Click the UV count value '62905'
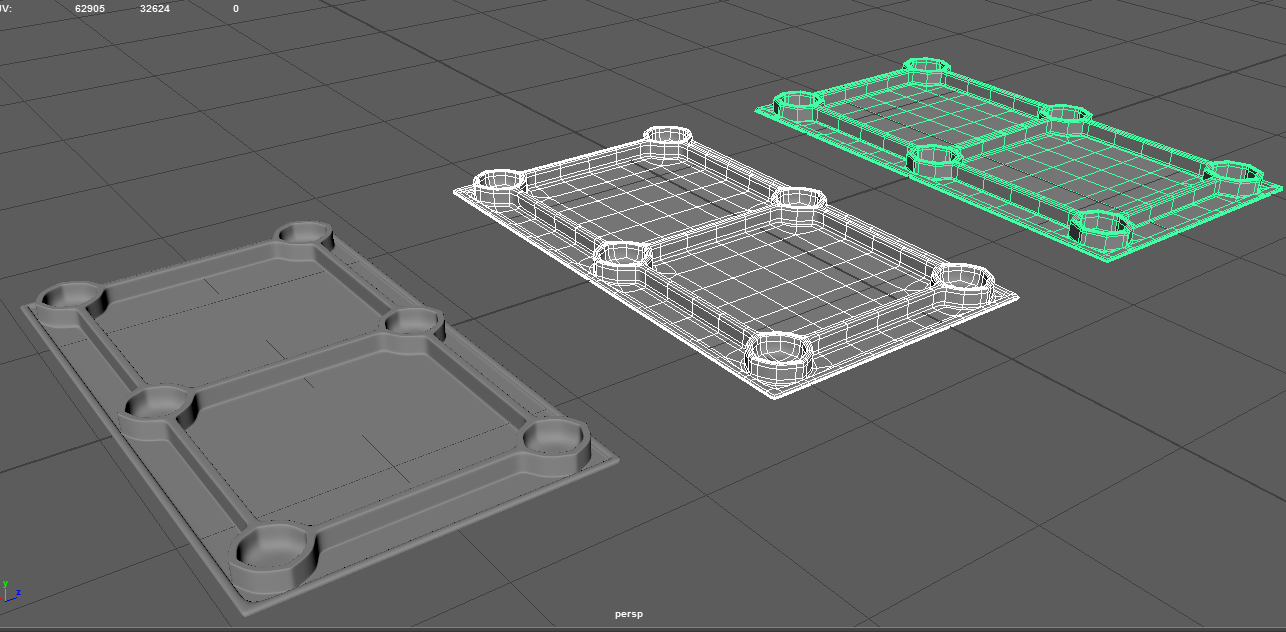1286x632 pixels. pyautogui.click(x=90, y=9)
